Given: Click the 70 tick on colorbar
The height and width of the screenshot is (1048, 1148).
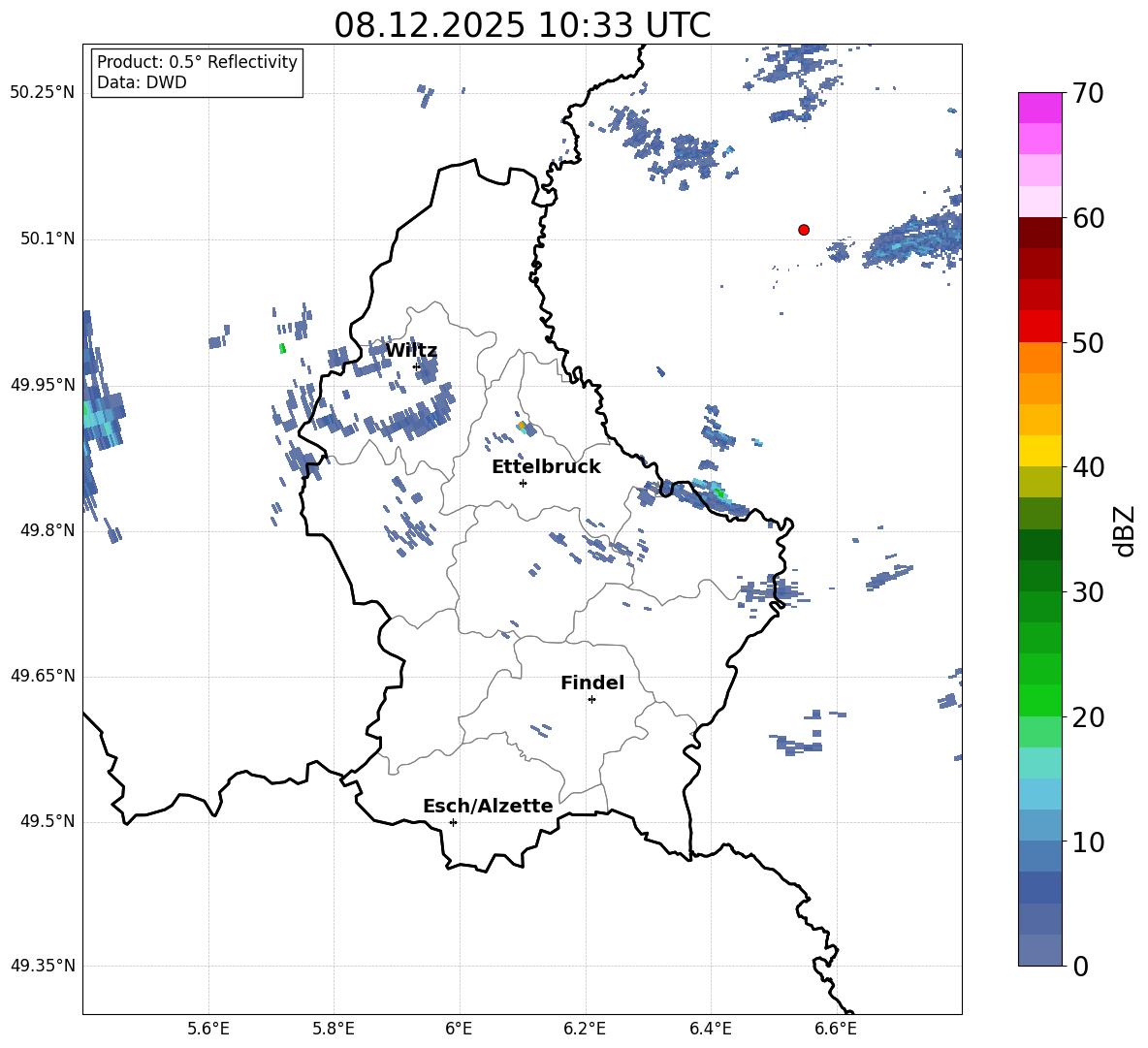Looking at the screenshot, I should [1089, 94].
